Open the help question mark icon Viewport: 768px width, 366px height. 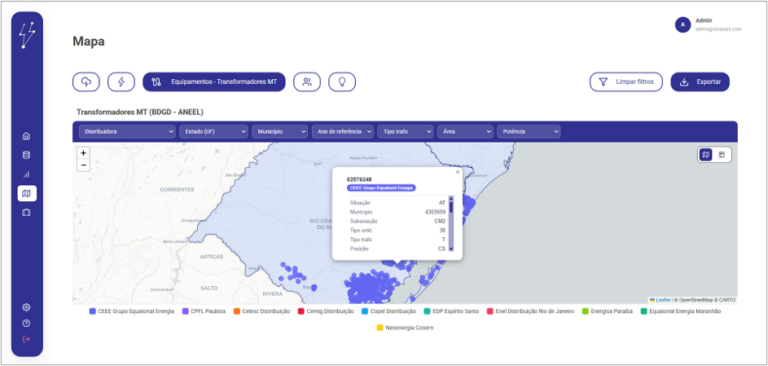(x=26, y=323)
